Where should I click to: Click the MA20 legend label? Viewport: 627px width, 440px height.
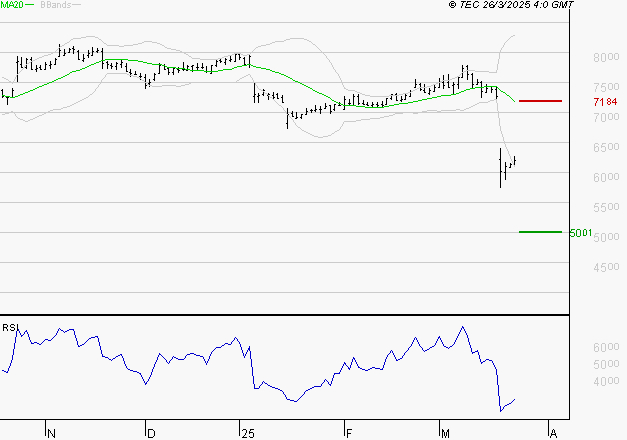11,5
